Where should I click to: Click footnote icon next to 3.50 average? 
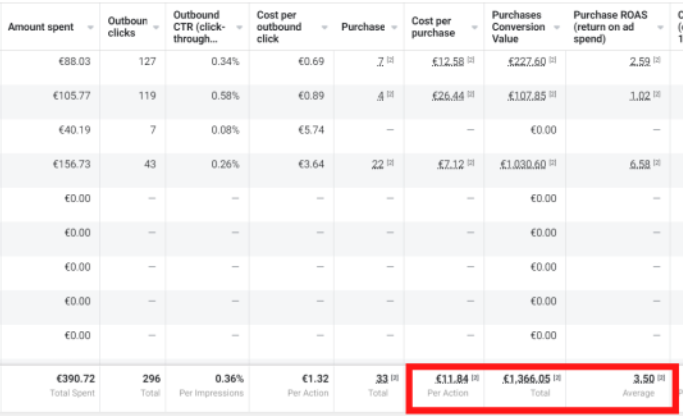[661, 378]
